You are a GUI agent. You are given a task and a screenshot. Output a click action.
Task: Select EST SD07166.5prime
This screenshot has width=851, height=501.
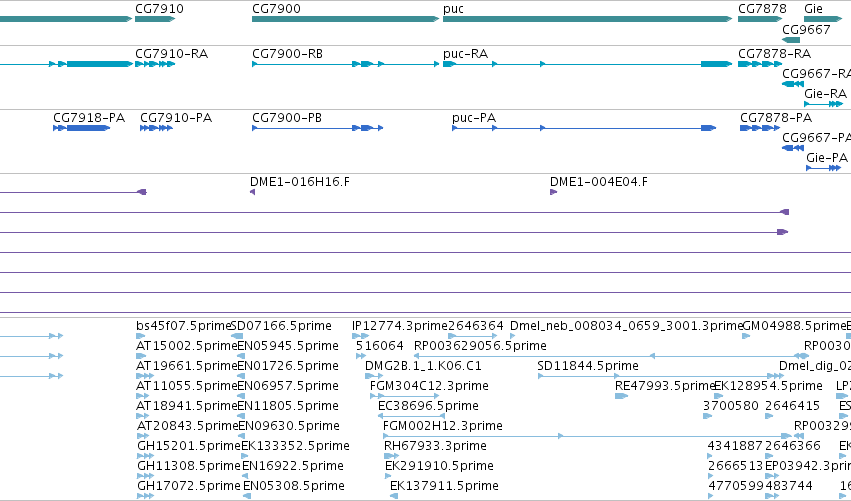pos(281,326)
